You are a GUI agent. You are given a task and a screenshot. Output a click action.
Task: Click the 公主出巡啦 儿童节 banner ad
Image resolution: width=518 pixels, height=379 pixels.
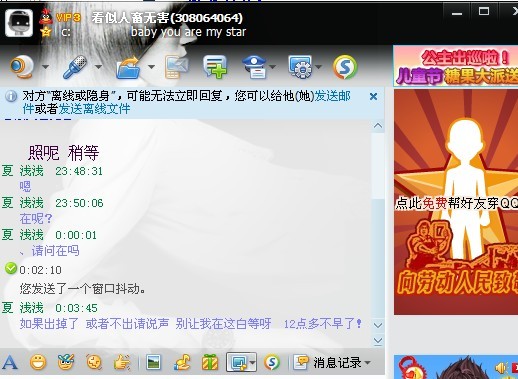point(456,66)
